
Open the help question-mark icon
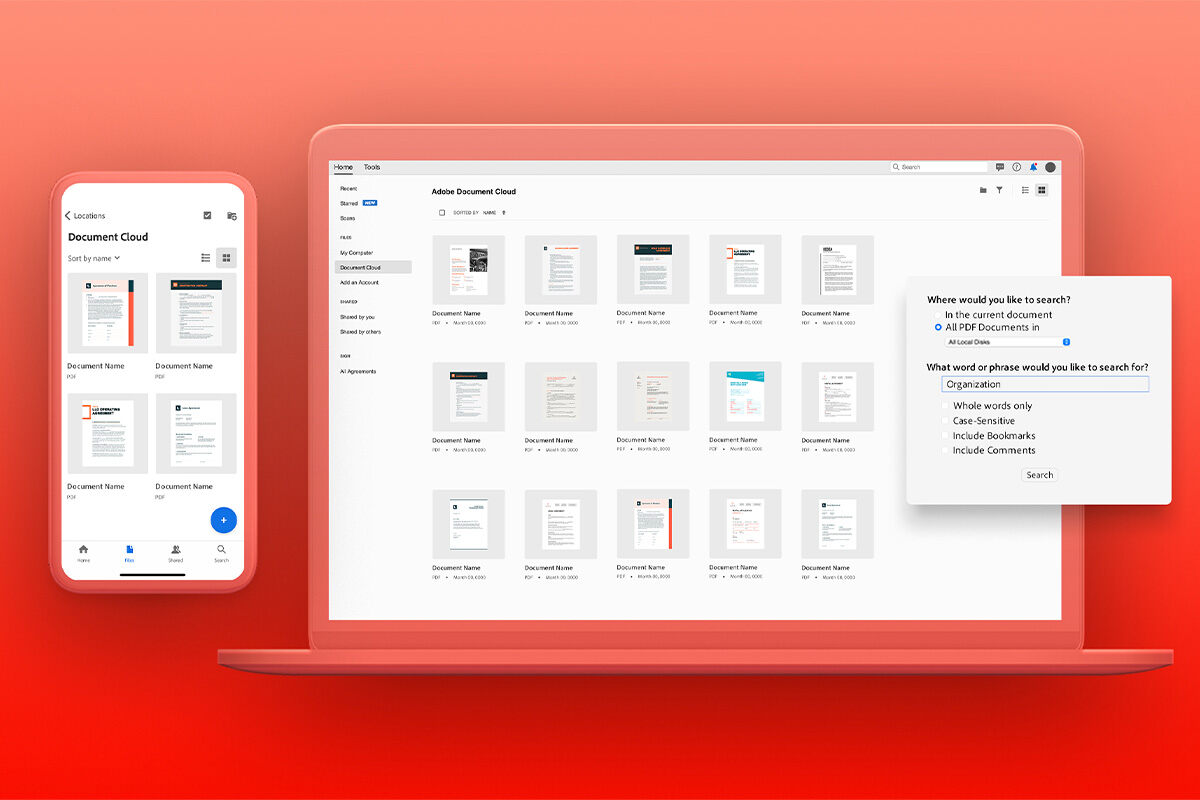pos(1016,167)
